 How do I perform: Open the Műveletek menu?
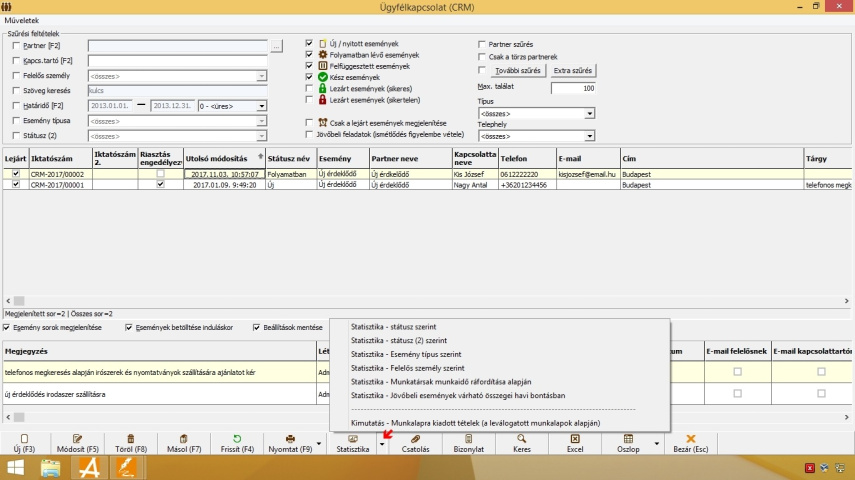coord(22,20)
